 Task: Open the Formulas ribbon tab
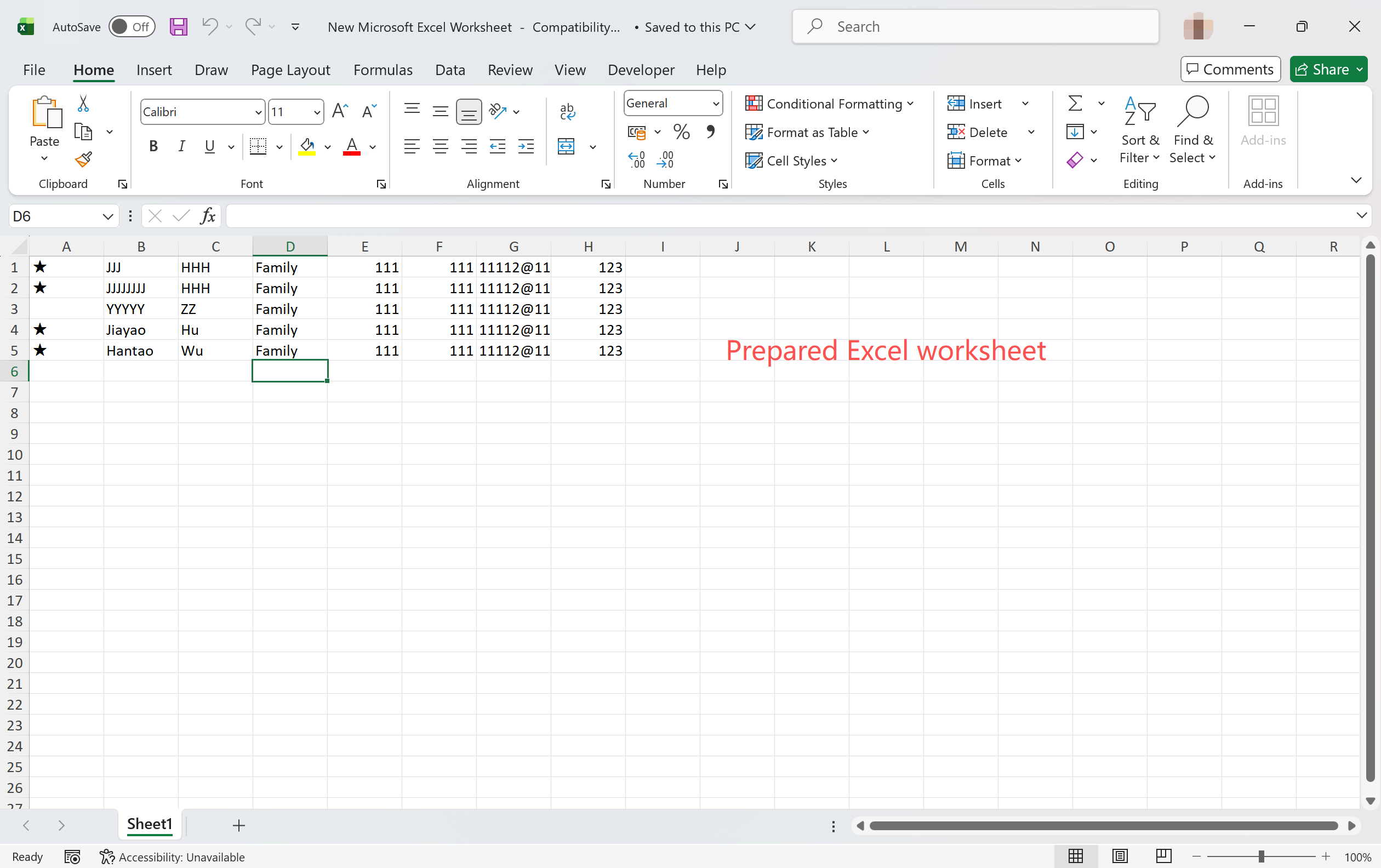[x=383, y=70]
